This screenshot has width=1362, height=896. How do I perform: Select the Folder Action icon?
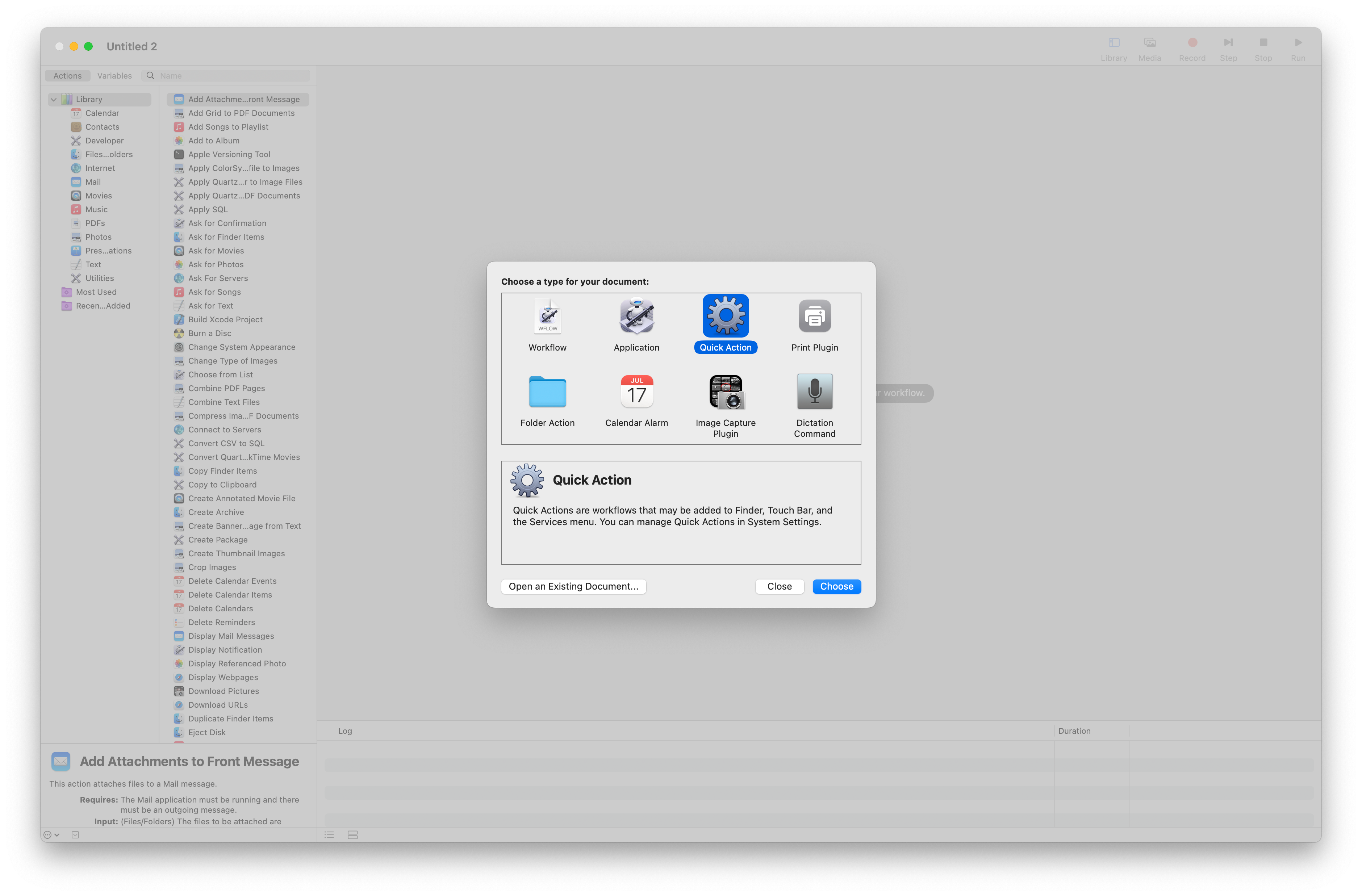[x=547, y=392]
